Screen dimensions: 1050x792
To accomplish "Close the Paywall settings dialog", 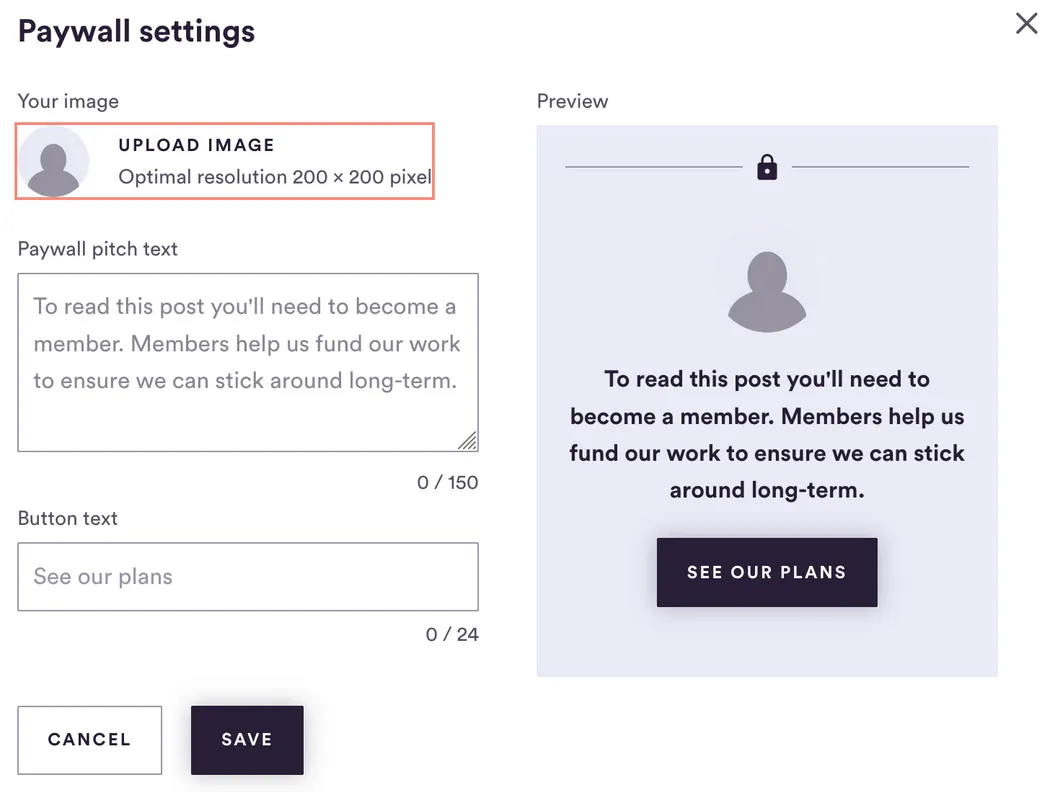I will point(1026,23).
